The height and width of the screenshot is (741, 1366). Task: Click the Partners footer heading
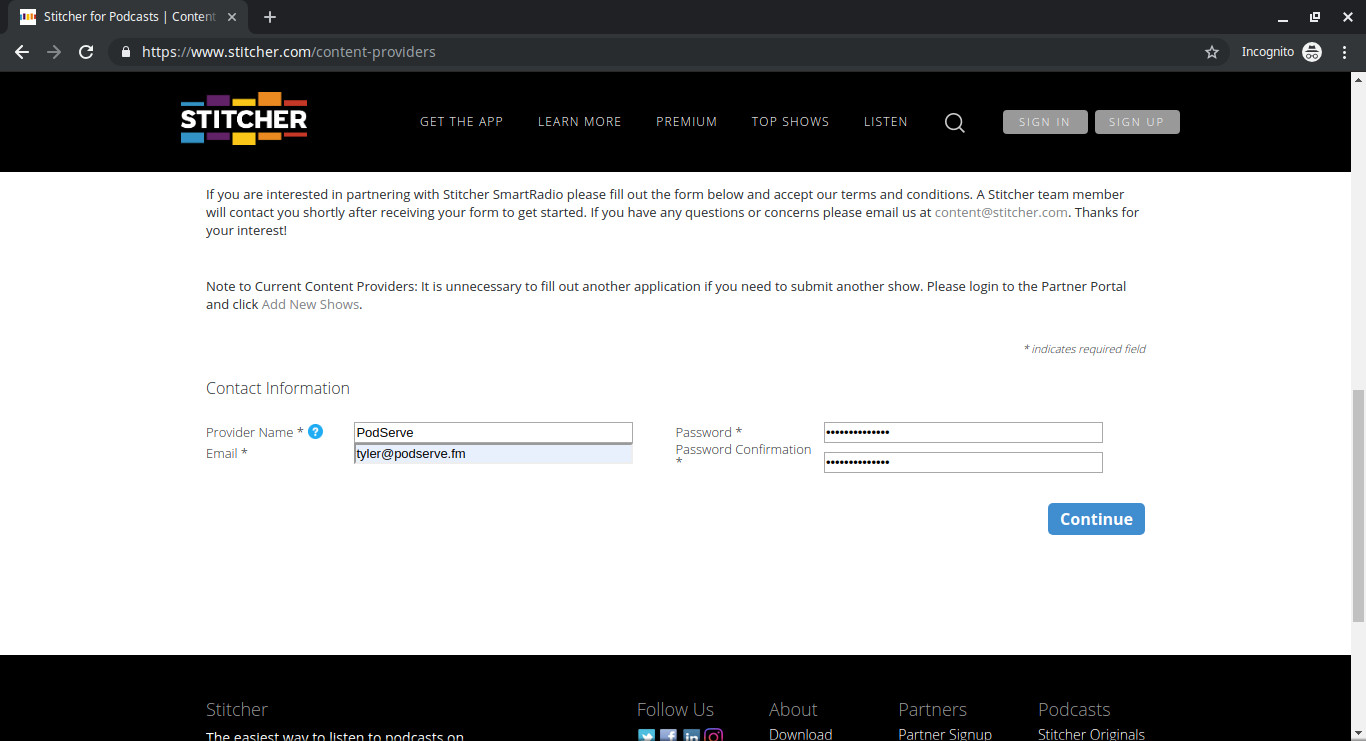pos(933,709)
